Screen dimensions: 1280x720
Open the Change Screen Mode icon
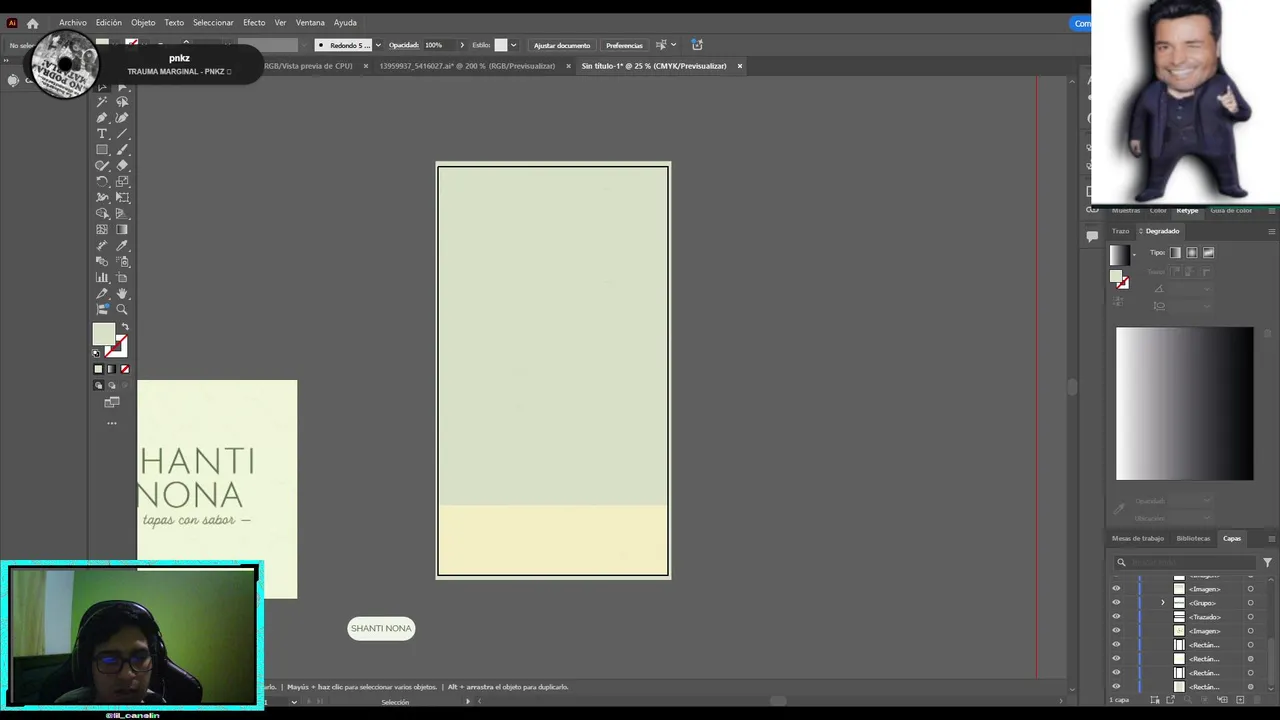tap(112, 402)
